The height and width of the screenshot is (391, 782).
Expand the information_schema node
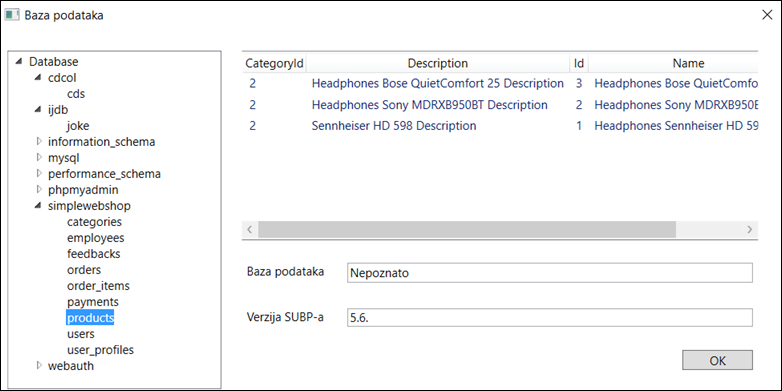(39, 142)
